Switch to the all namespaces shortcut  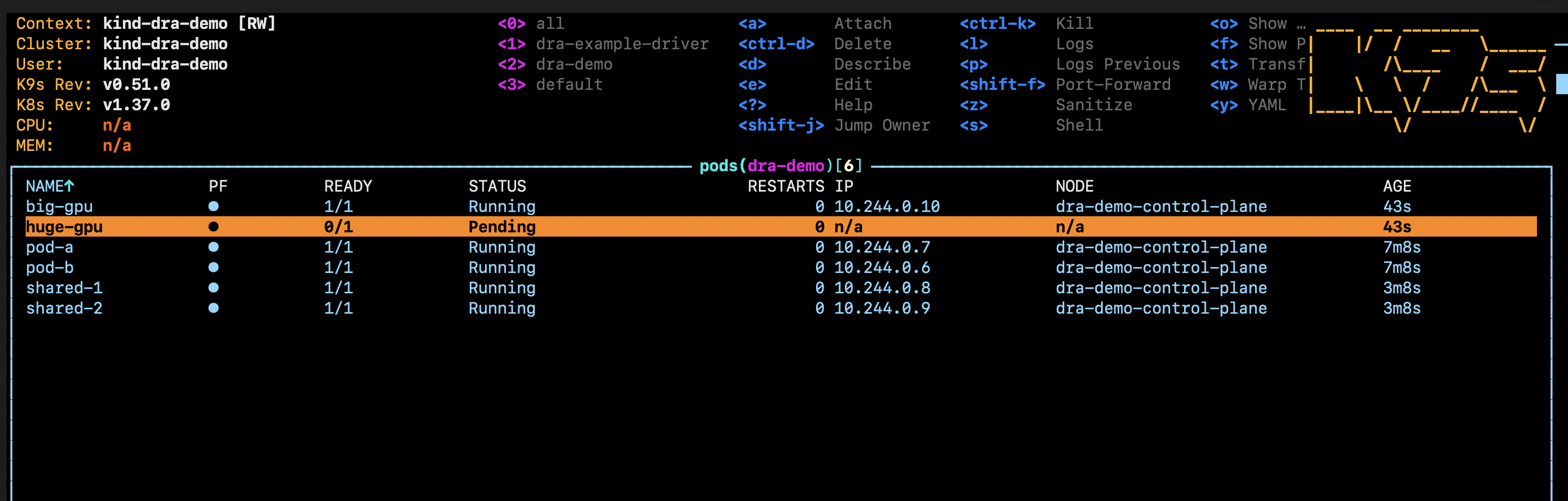tap(531, 23)
